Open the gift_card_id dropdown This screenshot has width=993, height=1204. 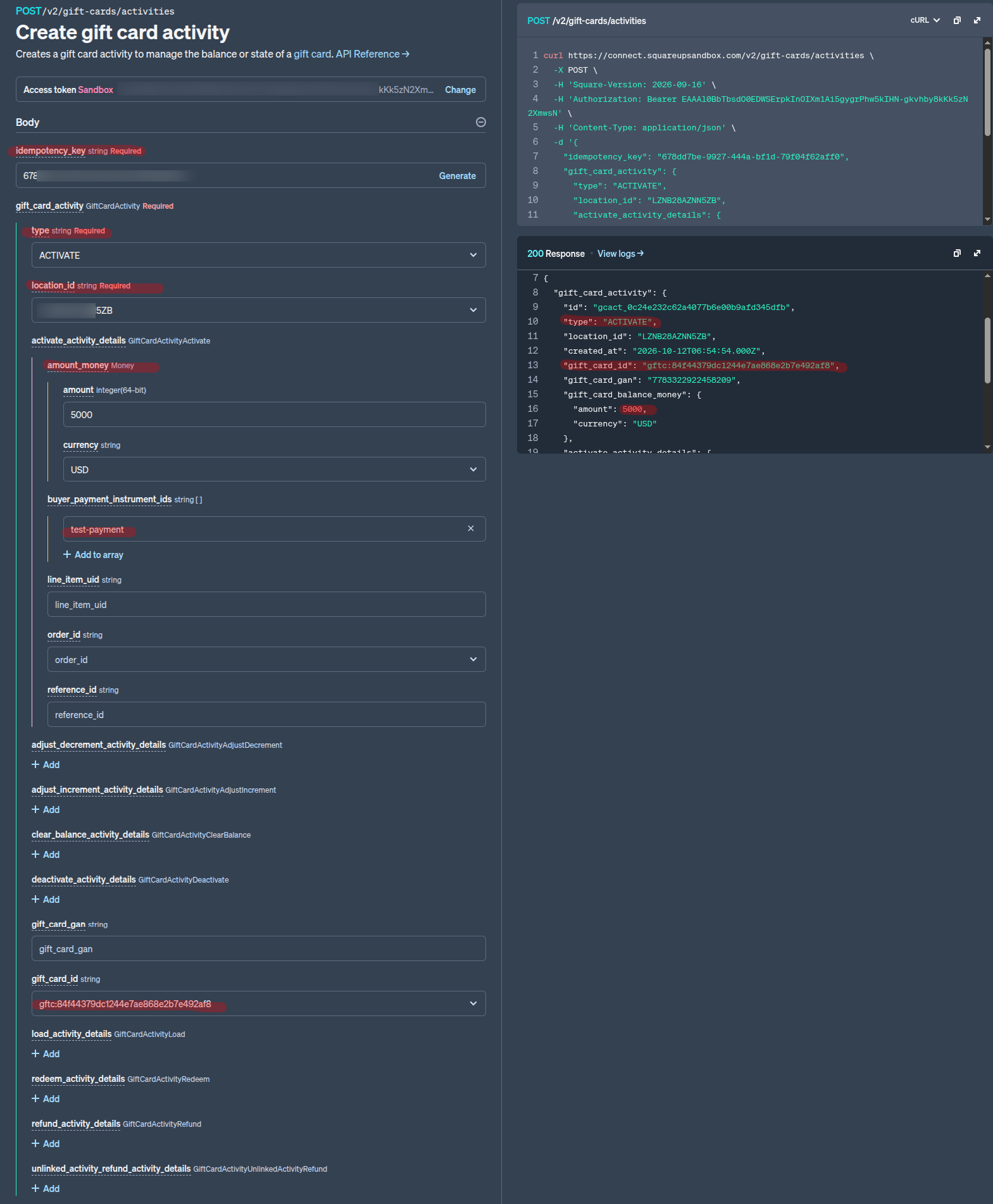259,1003
